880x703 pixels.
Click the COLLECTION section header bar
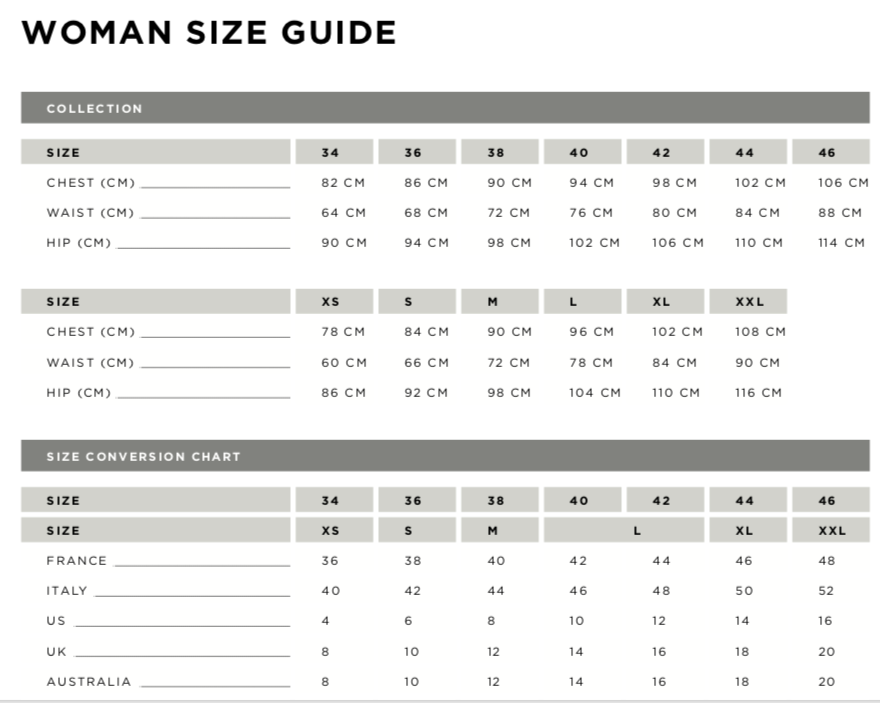(445, 108)
